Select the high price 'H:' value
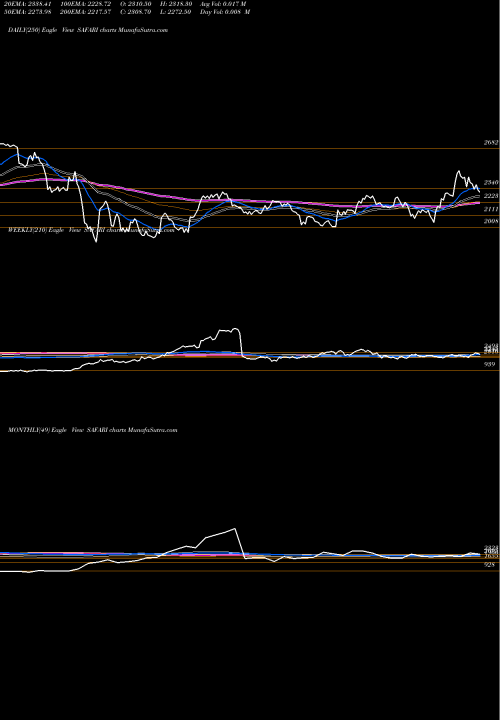Viewport: 500px width, 720px height. [176, 4]
